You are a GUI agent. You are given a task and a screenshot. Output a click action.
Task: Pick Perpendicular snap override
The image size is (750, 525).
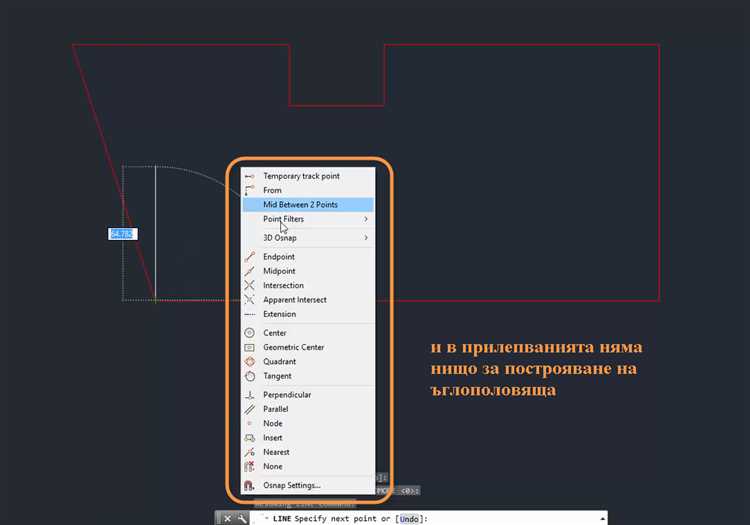point(308,395)
